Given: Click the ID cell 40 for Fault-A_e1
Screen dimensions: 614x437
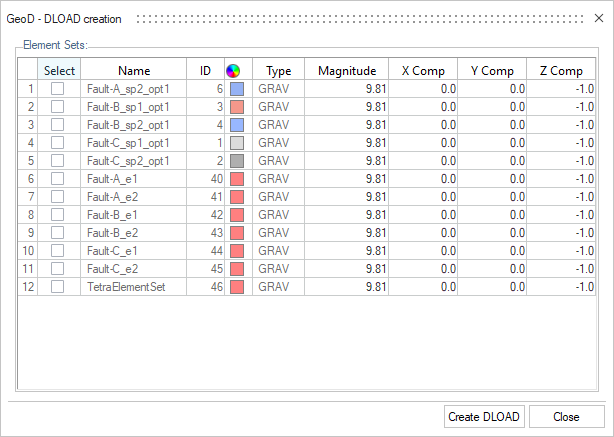Looking at the screenshot, I should click(x=206, y=179).
